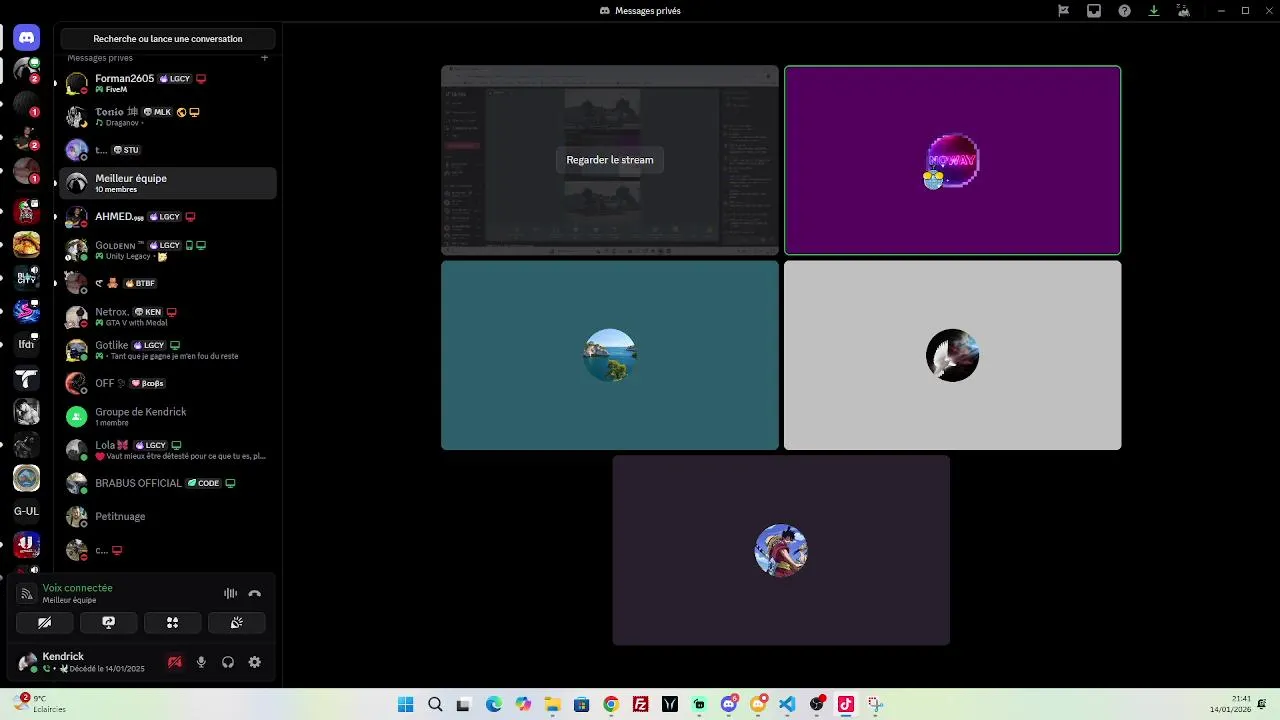This screenshot has height=720, width=1280.
Task: Click Recherche ou lance une conversation field
Action: point(168,39)
